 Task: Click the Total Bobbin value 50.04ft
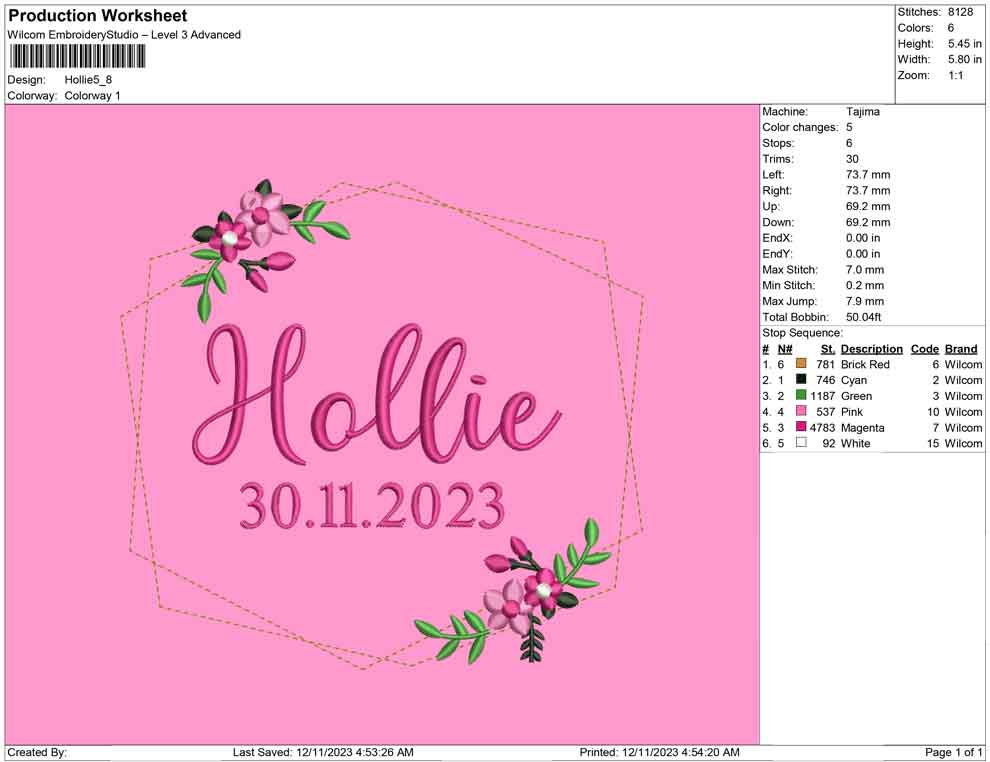864,316
